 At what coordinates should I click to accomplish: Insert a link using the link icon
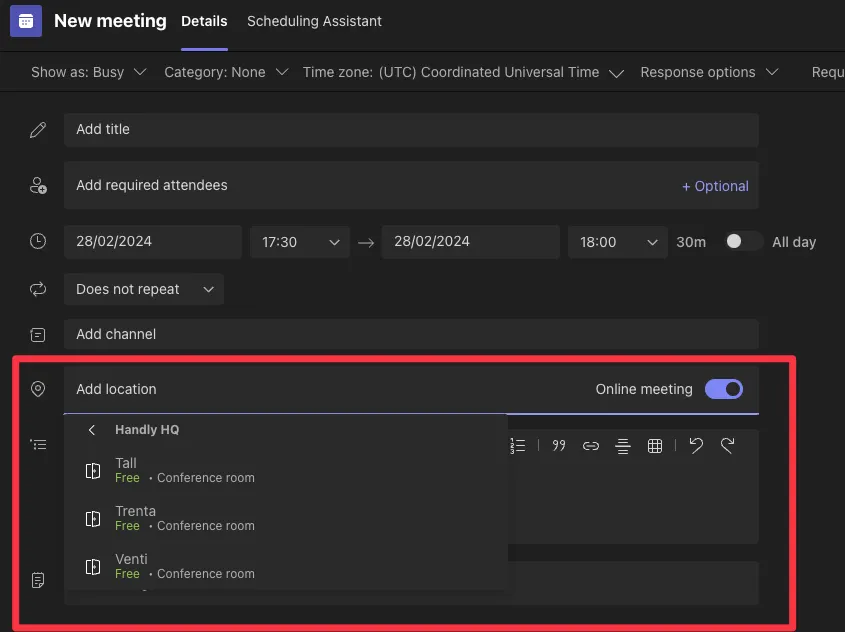coord(591,446)
